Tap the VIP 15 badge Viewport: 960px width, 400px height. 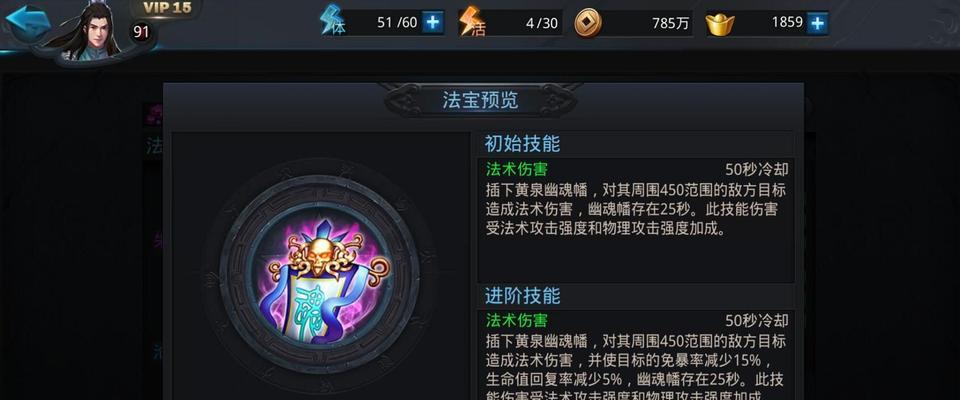point(167,8)
